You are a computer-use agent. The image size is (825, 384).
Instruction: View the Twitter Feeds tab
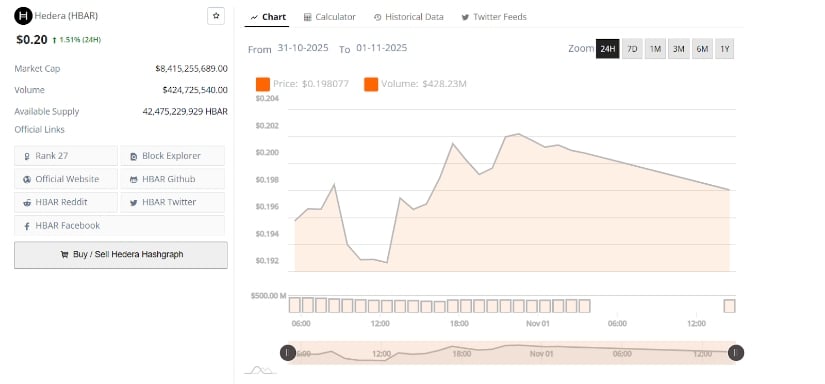click(x=494, y=17)
